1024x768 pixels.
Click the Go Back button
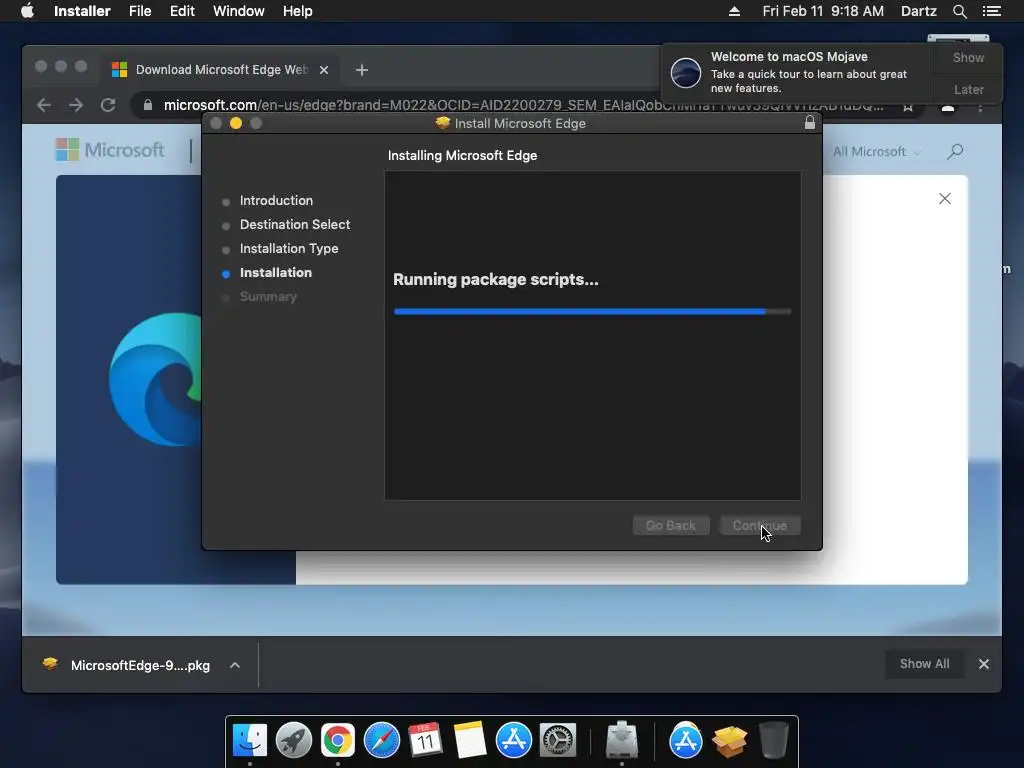tap(671, 525)
